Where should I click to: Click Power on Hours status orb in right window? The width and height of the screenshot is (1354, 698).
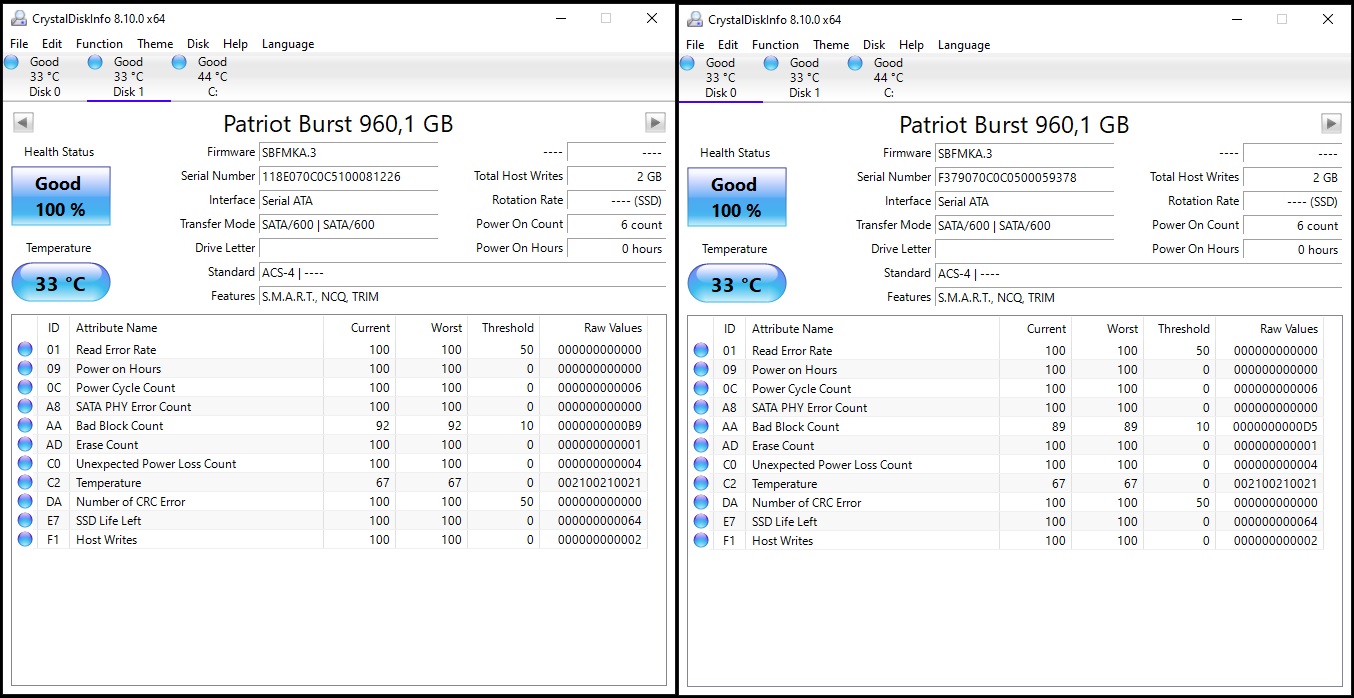(x=701, y=370)
